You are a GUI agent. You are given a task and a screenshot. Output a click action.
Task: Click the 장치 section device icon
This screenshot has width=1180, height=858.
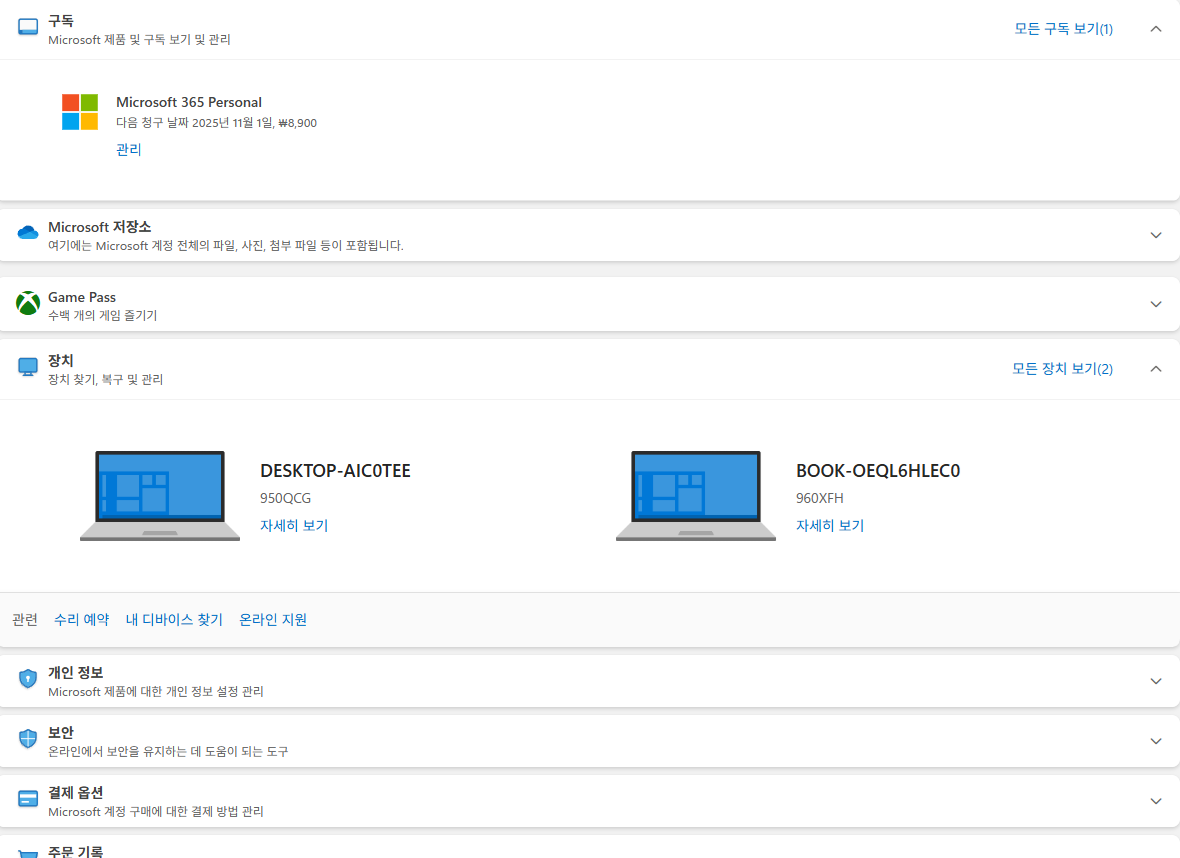coord(28,367)
